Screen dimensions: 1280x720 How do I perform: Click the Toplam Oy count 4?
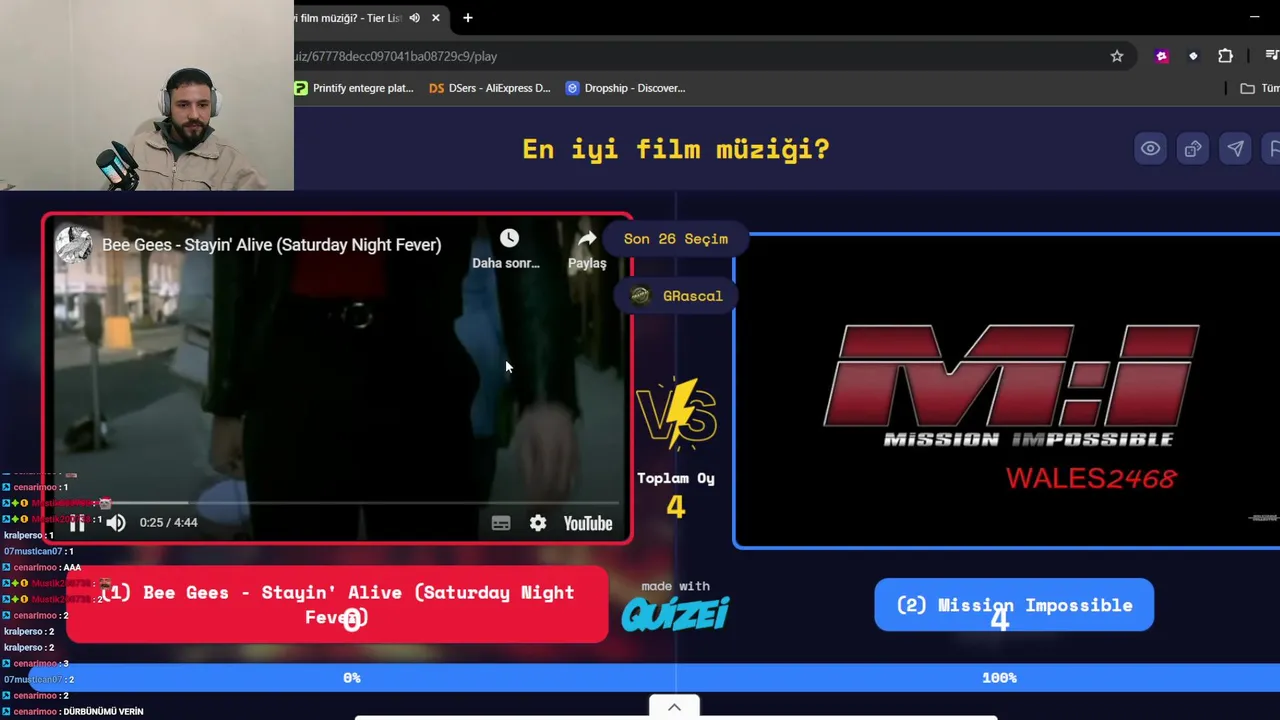pyautogui.click(x=676, y=507)
